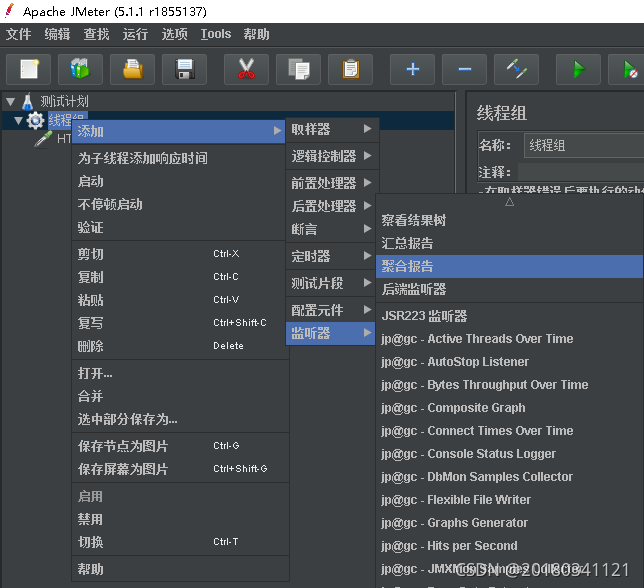Click the 名称 input field
Viewport: 644px width, 588px height.
pyautogui.click(x=584, y=145)
